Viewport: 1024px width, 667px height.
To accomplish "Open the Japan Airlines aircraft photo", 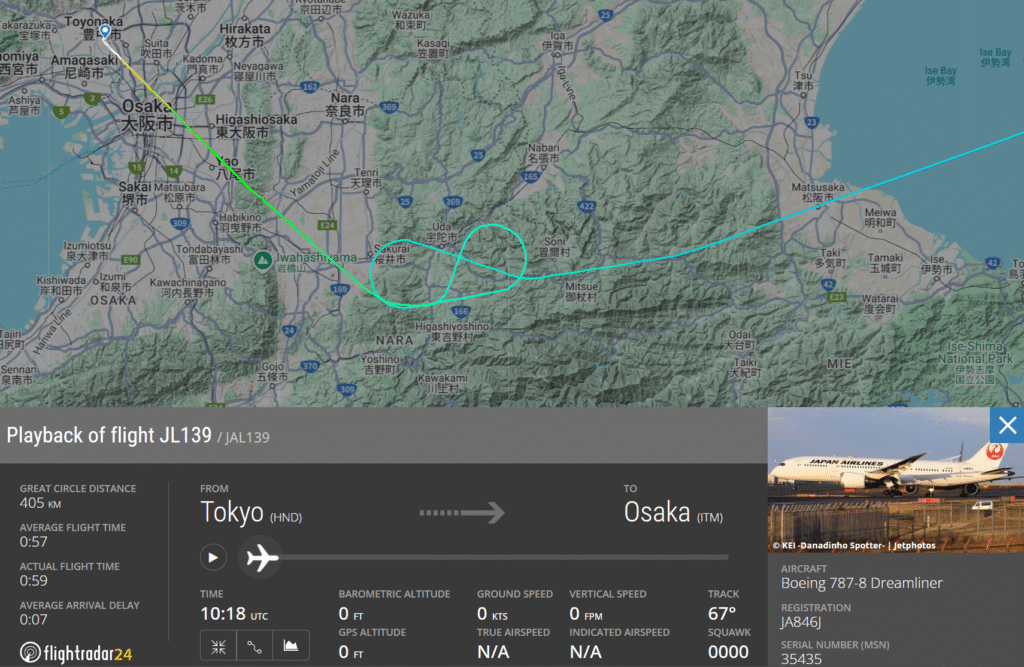I will [x=895, y=480].
